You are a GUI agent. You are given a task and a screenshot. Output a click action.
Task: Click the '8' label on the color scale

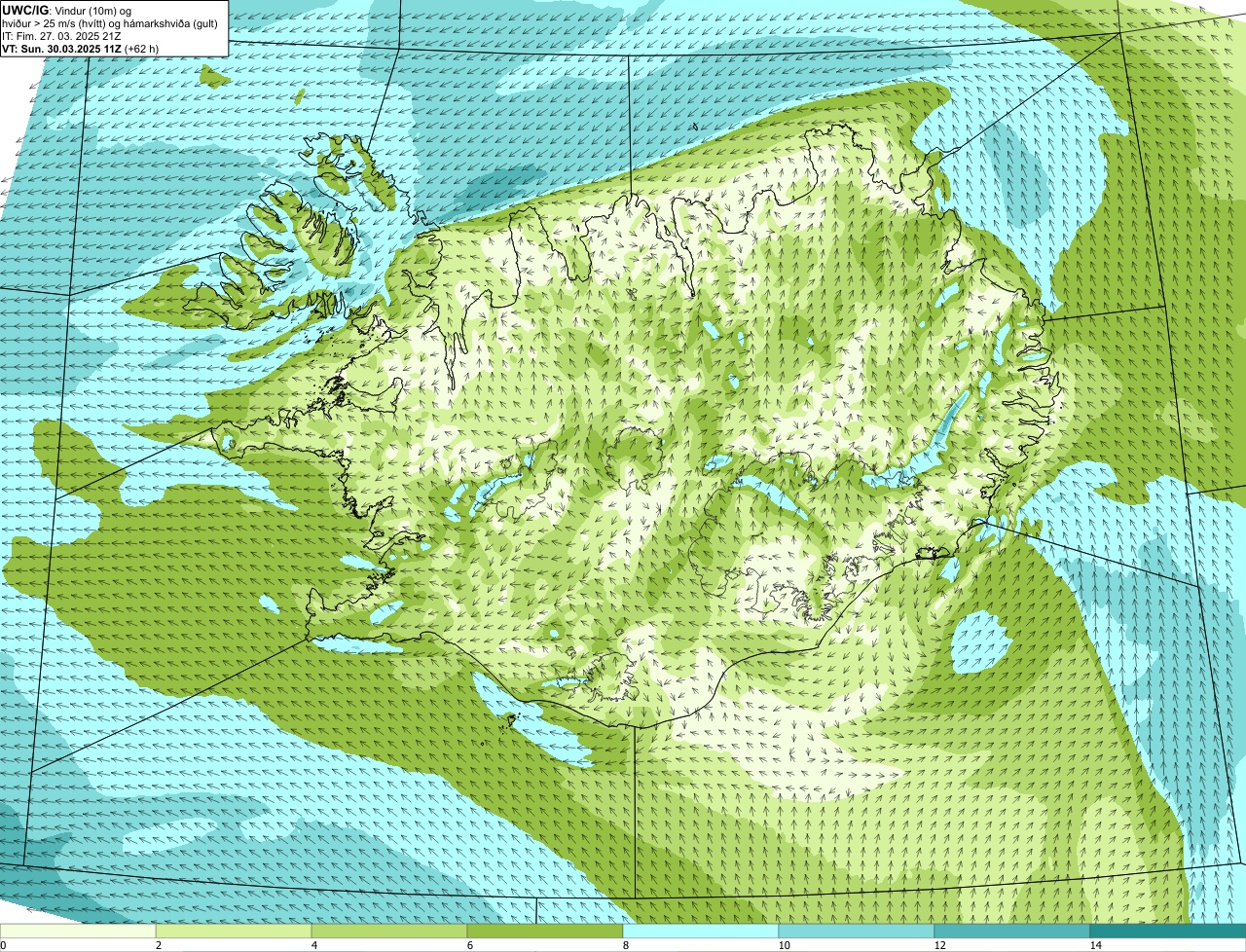[625, 945]
